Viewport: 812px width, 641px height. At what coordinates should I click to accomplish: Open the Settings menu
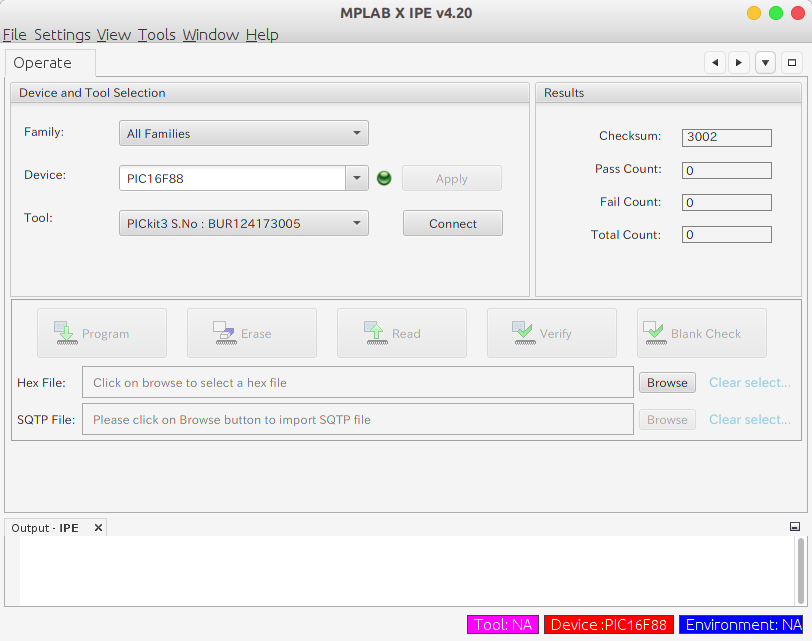click(62, 35)
